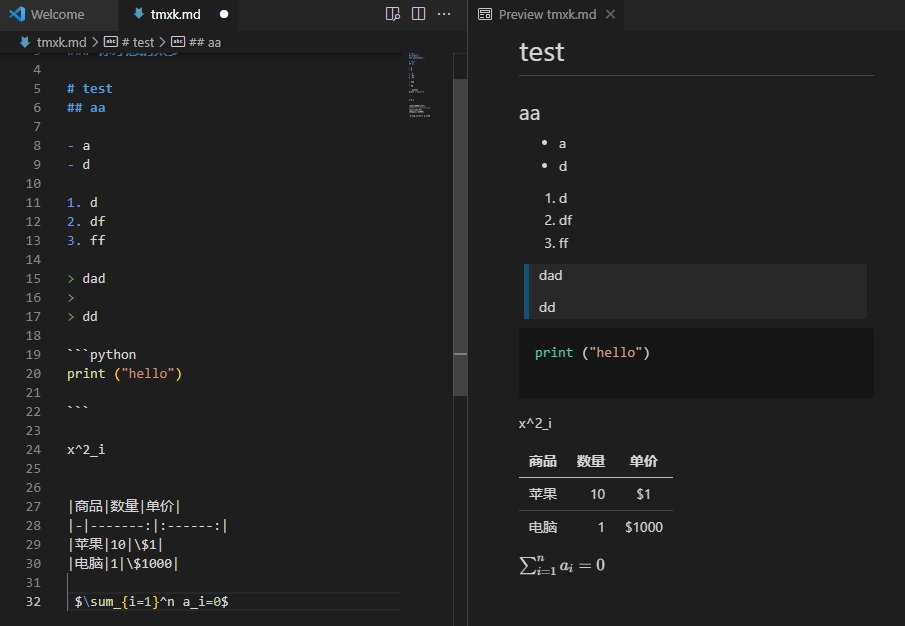Close the Preview tmxk.md tab
The image size is (905, 626).
click(x=610, y=14)
